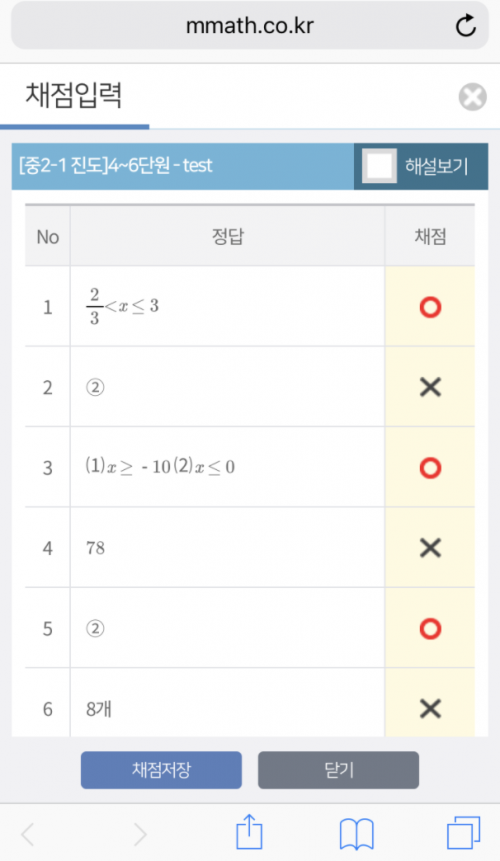This screenshot has width=500, height=861.
Task: Select the 채점입력 tab heading
Action: click(x=74, y=96)
